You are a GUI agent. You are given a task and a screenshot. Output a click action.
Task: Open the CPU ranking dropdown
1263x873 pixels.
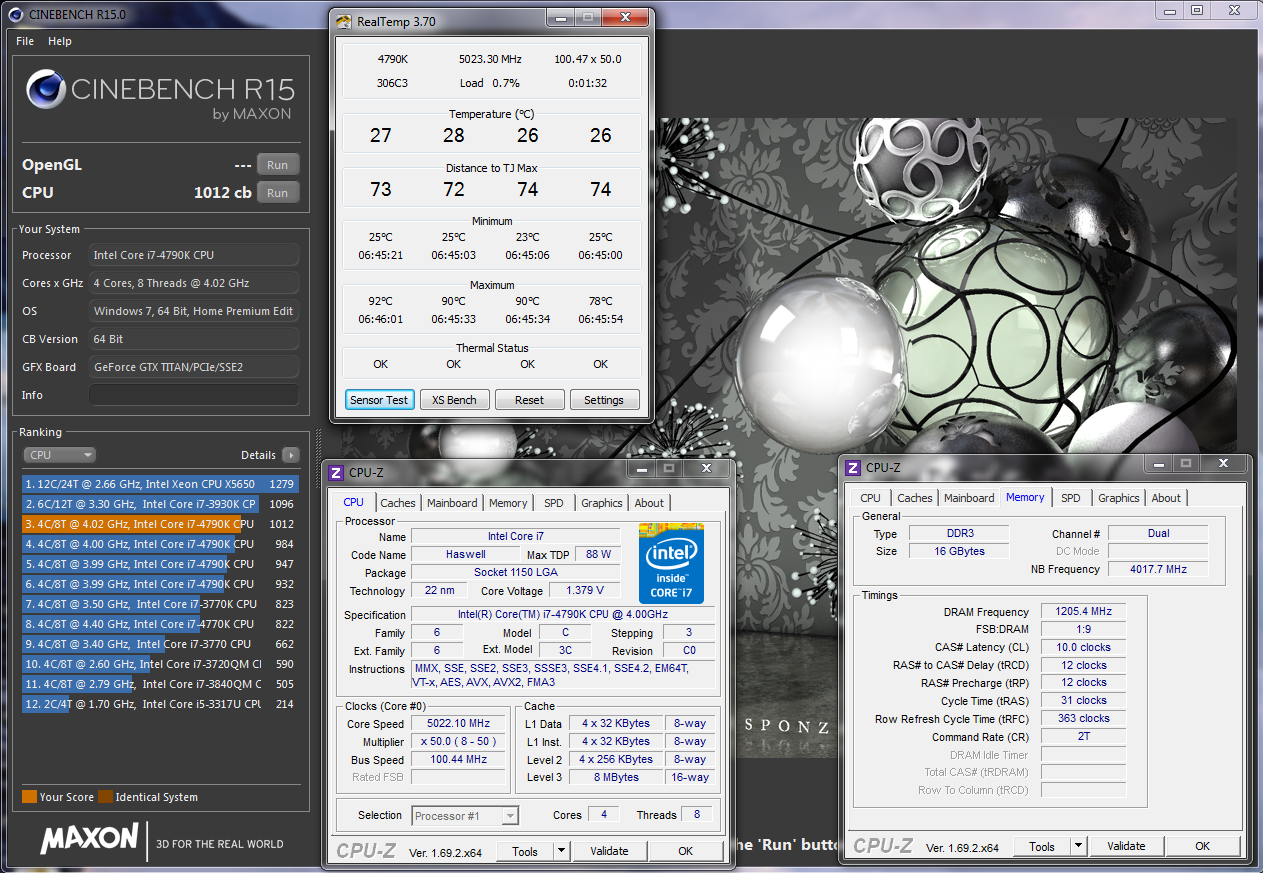click(x=60, y=455)
